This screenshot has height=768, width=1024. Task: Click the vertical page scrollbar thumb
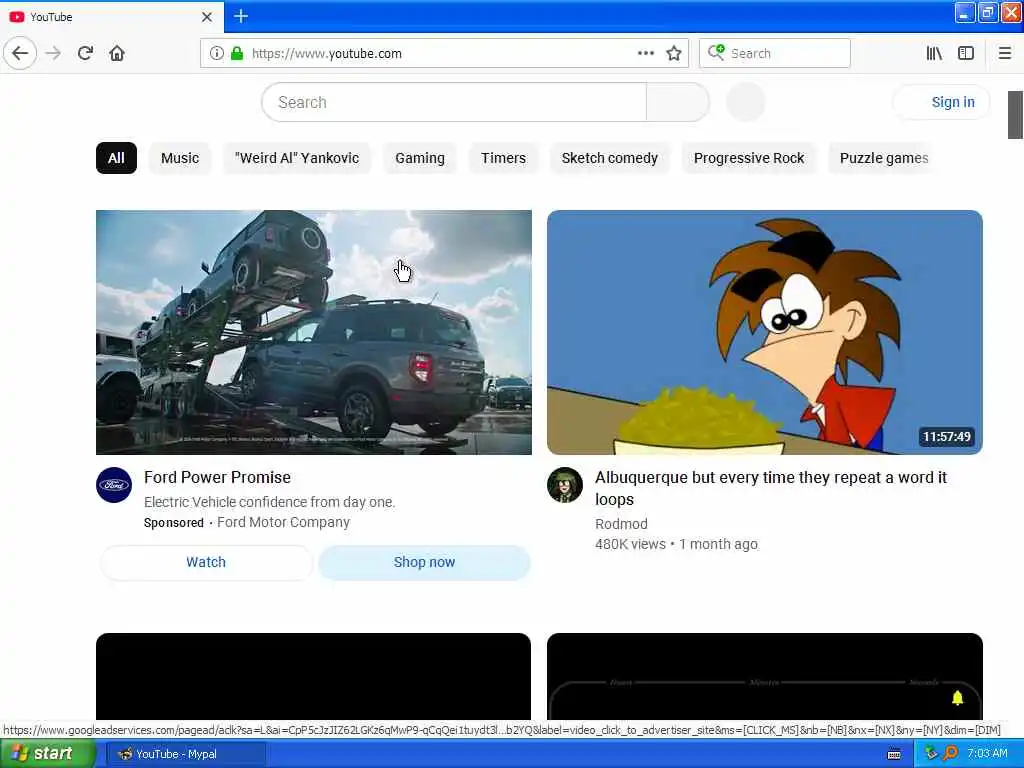(1015, 115)
